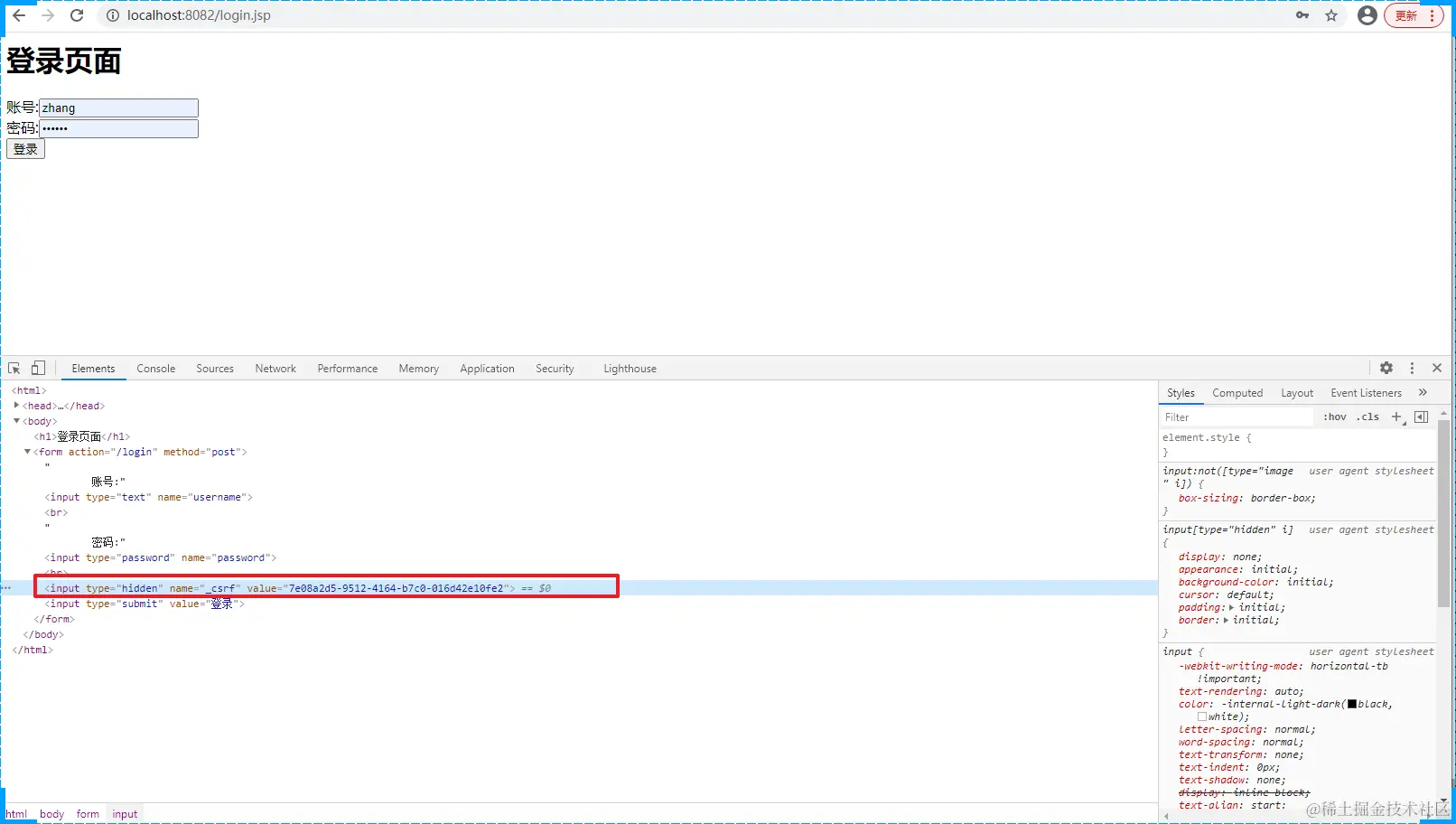Add a new style rule with plus
This screenshot has width=1456, height=824.
[1396, 417]
